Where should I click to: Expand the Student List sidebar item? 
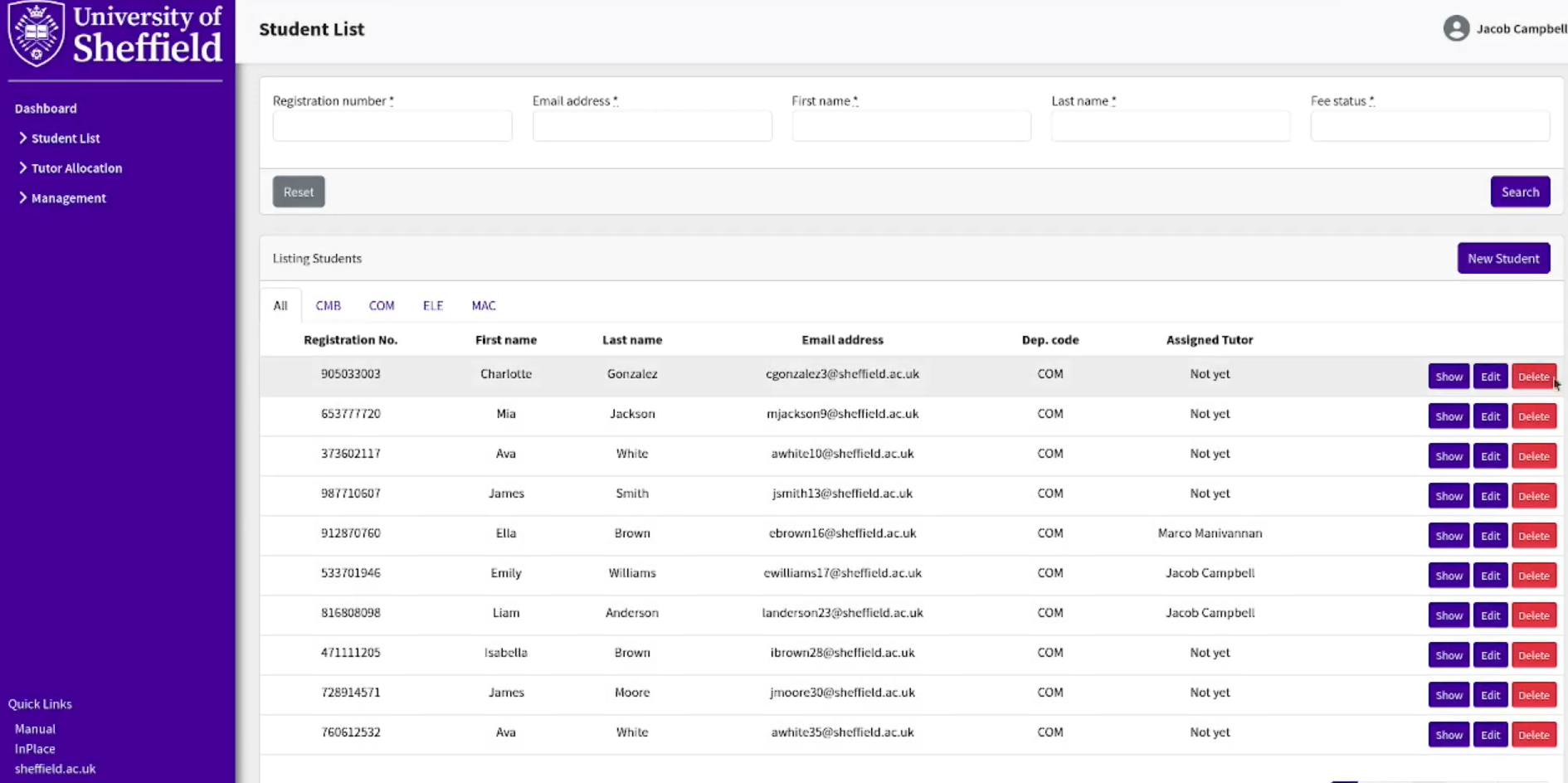point(65,139)
